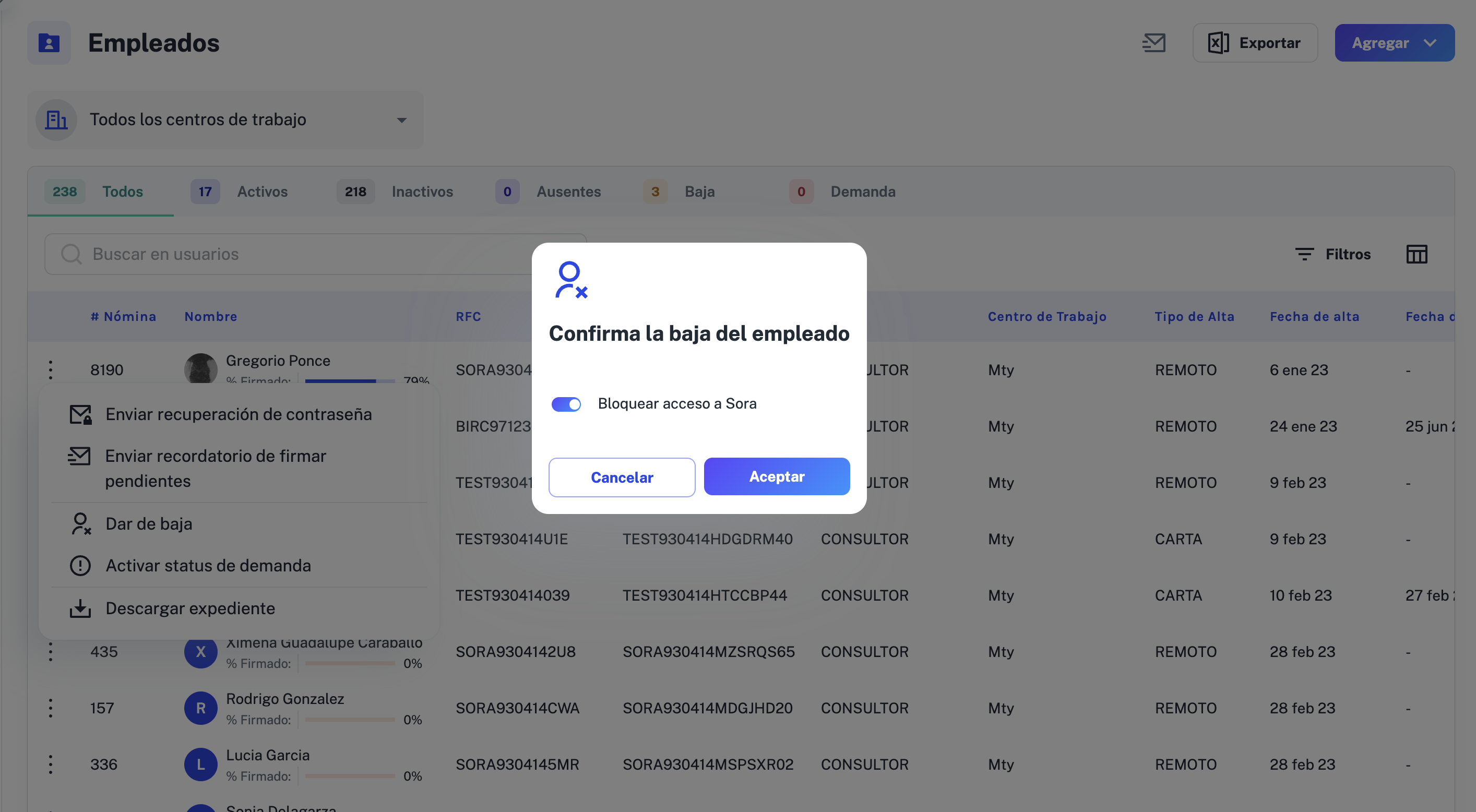Click CURP cell SORA930414MSPSXR02
The width and height of the screenshot is (1476, 812).
708,765
